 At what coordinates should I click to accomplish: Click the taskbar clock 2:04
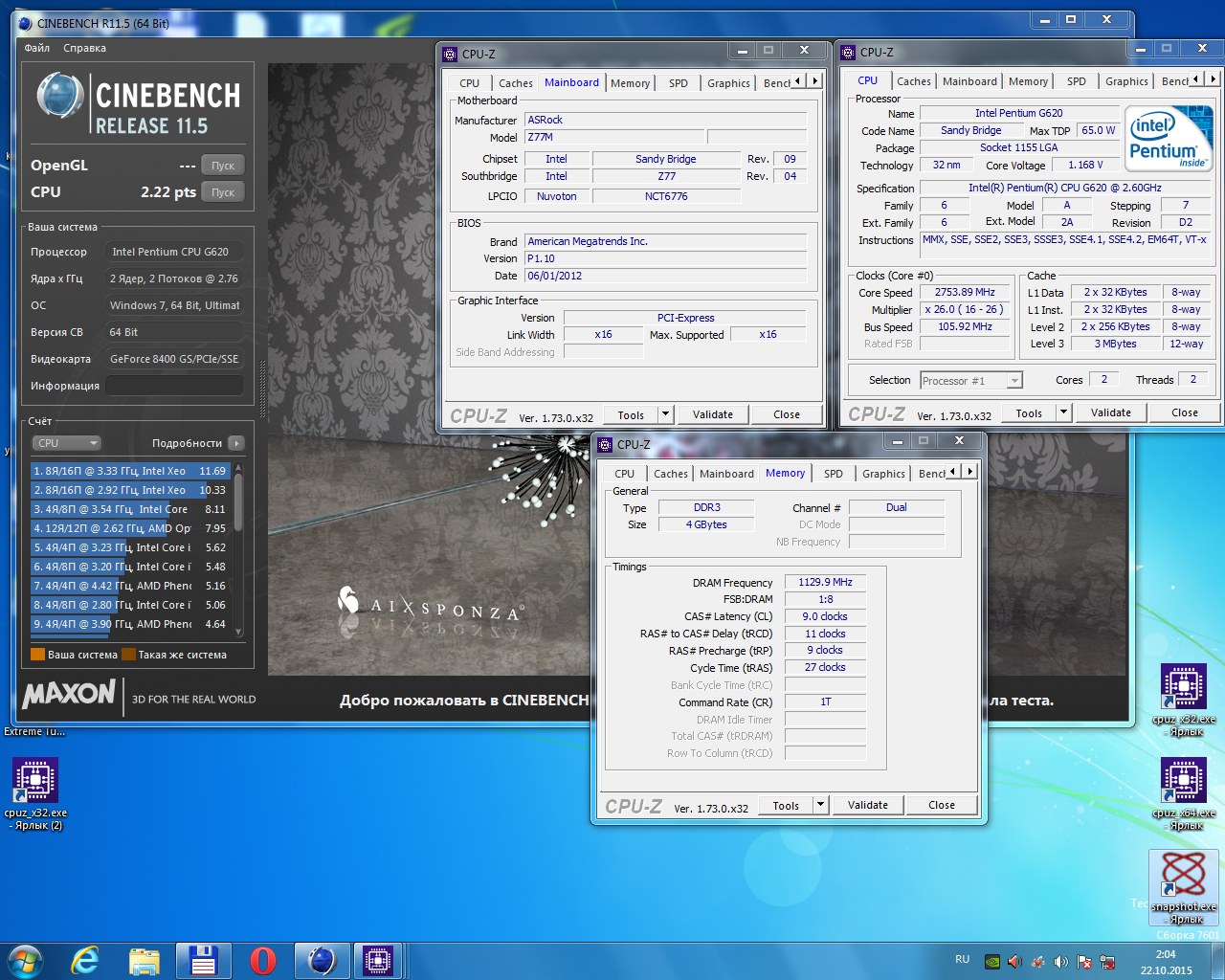[1166, 954]
